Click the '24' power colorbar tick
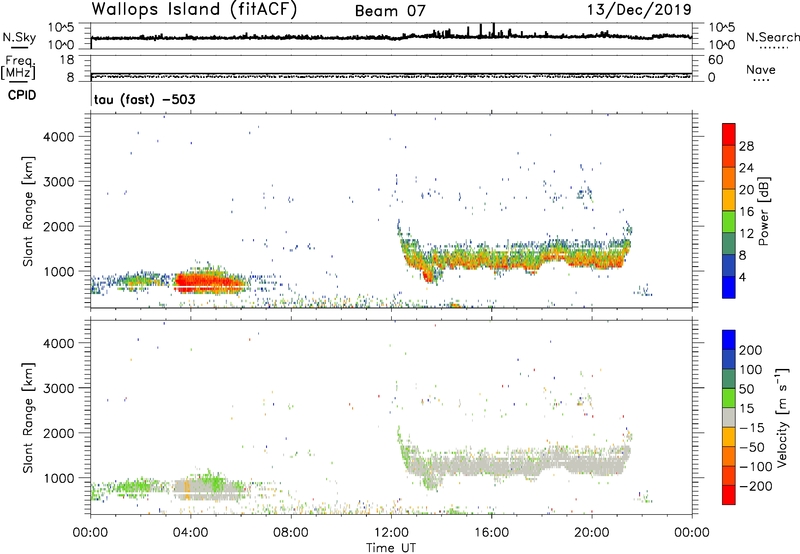The width and height of the screenshot is (800, 554). pos(746,168)
